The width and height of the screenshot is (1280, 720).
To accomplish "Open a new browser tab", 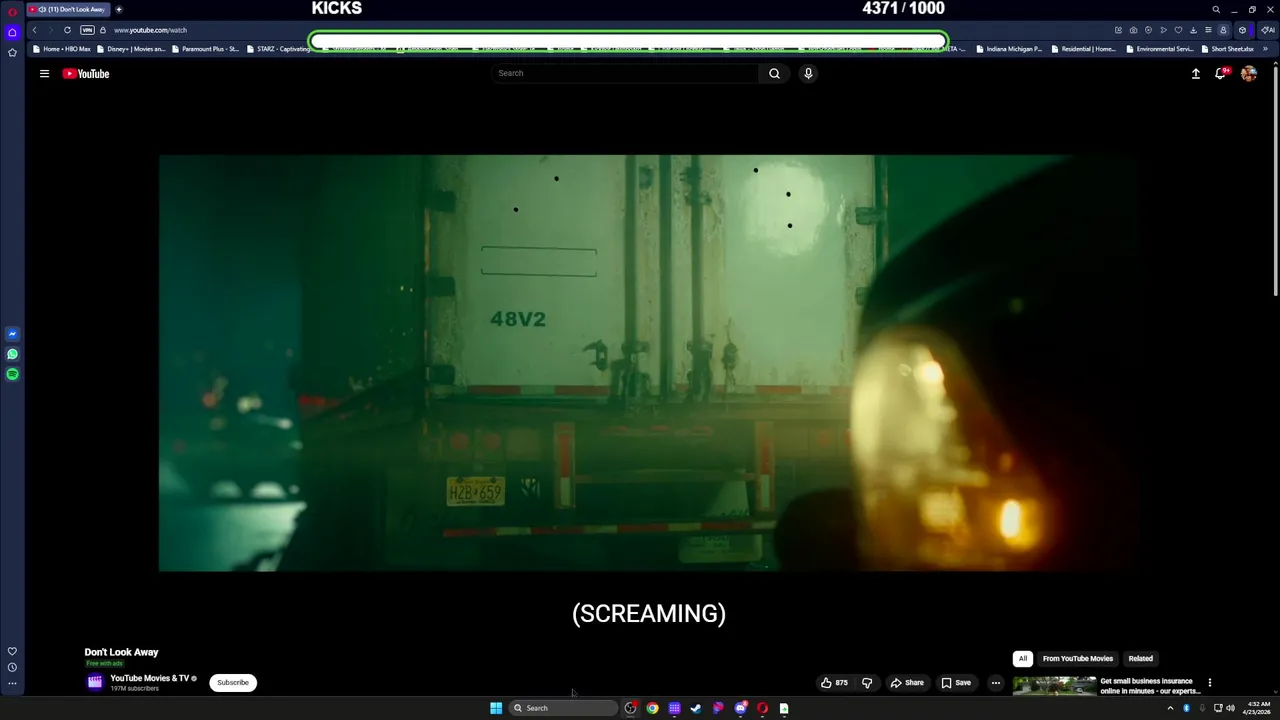I will coord(119,9).
